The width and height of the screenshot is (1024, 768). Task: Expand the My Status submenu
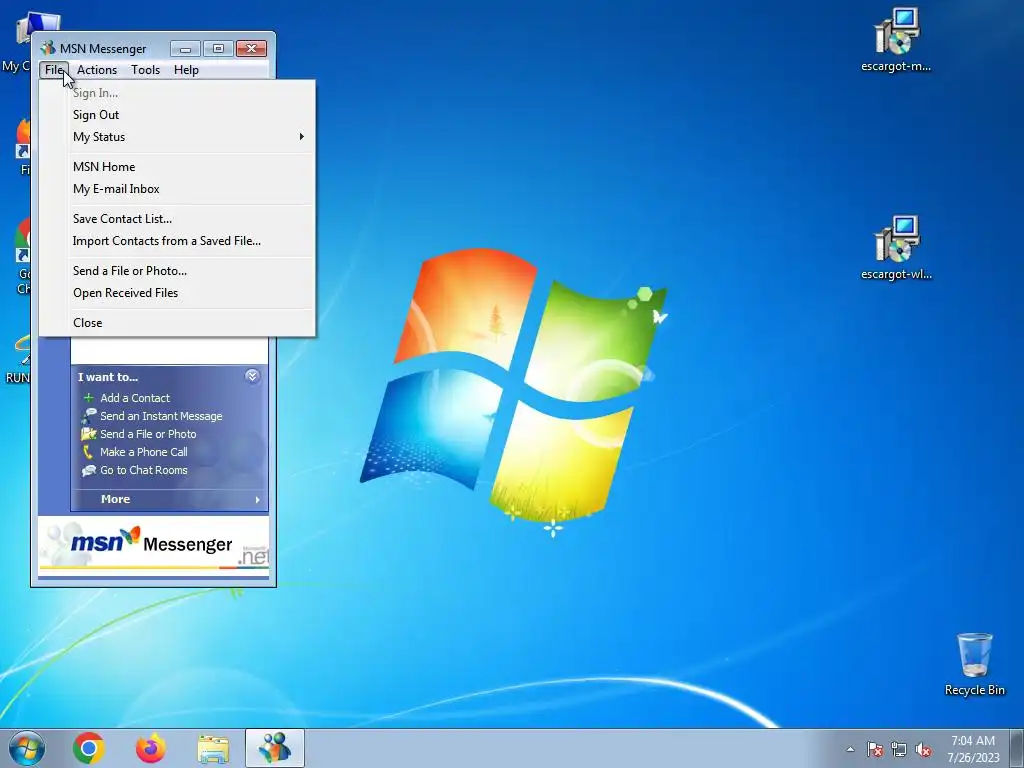point(176,137)
